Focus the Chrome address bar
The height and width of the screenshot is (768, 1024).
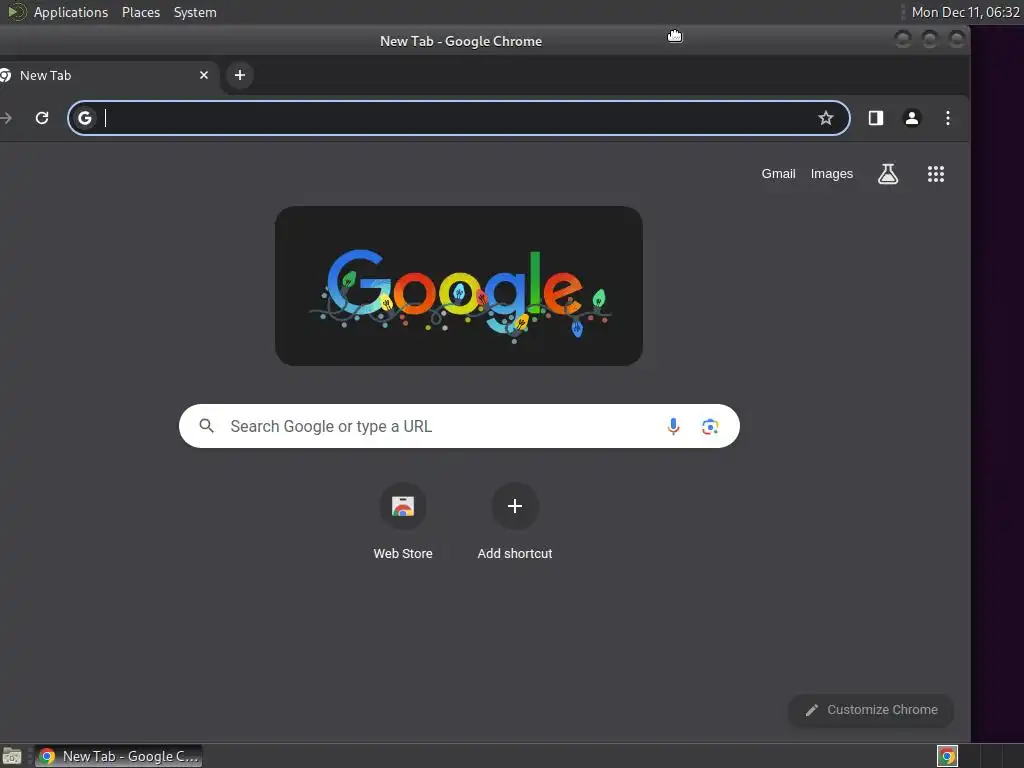tap(459, 118)
